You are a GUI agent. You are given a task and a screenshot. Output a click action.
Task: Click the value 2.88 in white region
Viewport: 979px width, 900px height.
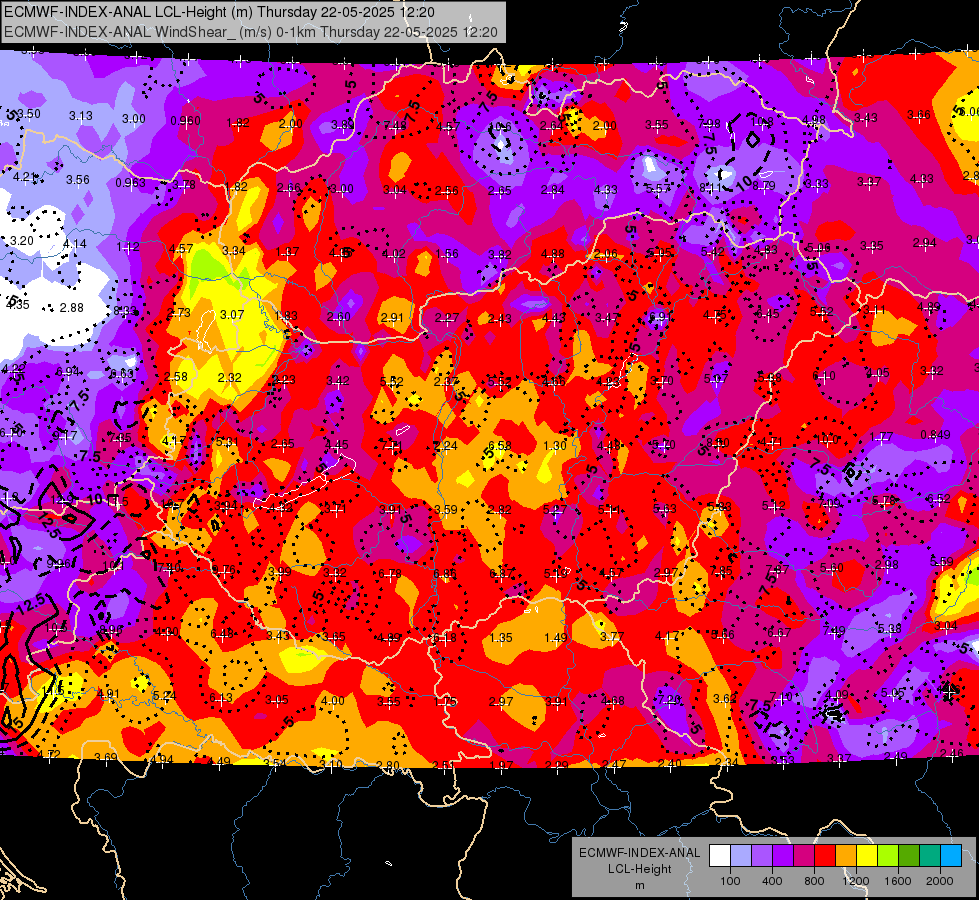[x=72, y=307]
